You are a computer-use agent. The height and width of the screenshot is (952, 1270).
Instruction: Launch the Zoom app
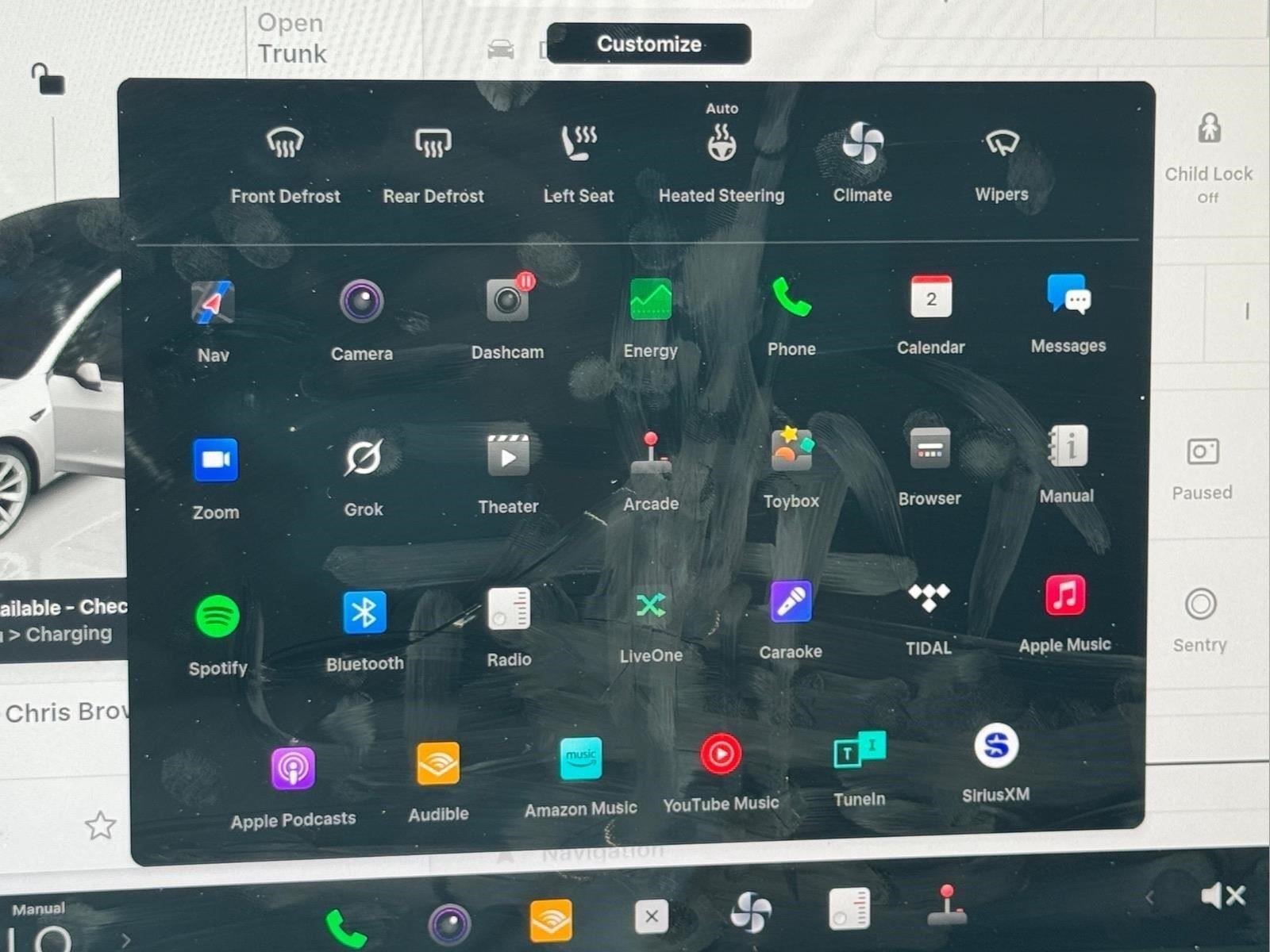click(x=215, y=460)
